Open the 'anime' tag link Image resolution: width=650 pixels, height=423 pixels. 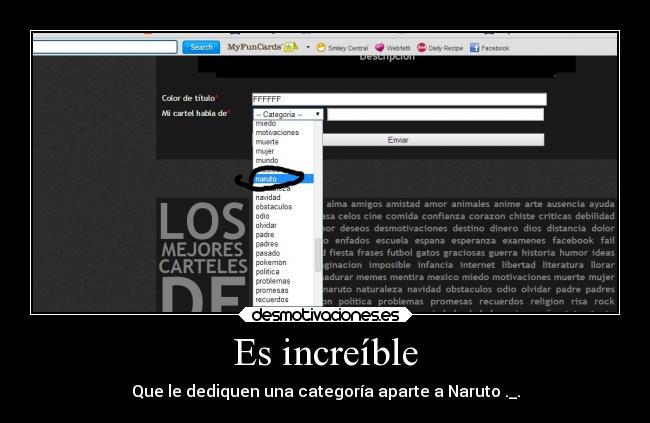point(507,204)
